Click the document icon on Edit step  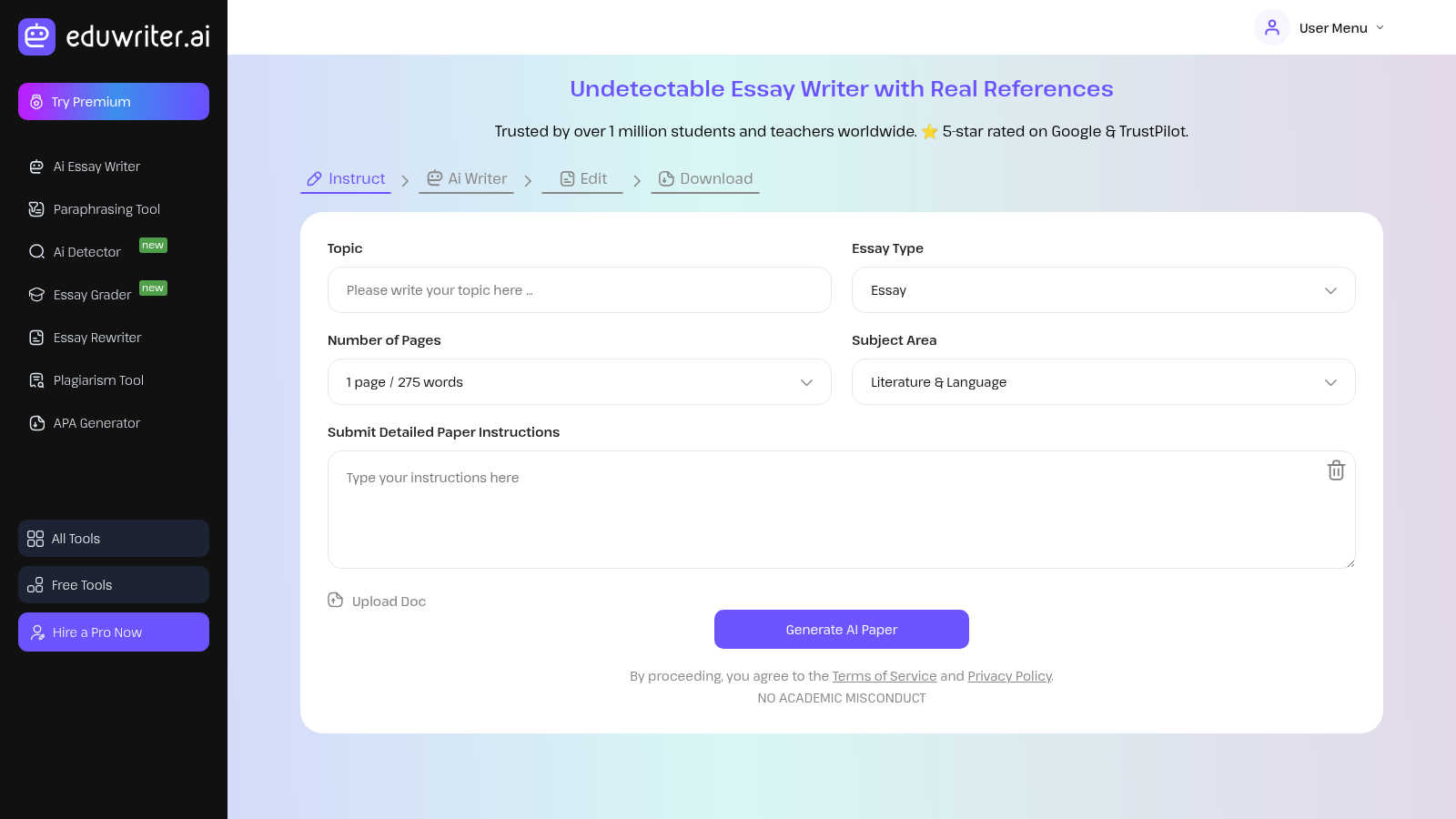(x=567, y=178)
